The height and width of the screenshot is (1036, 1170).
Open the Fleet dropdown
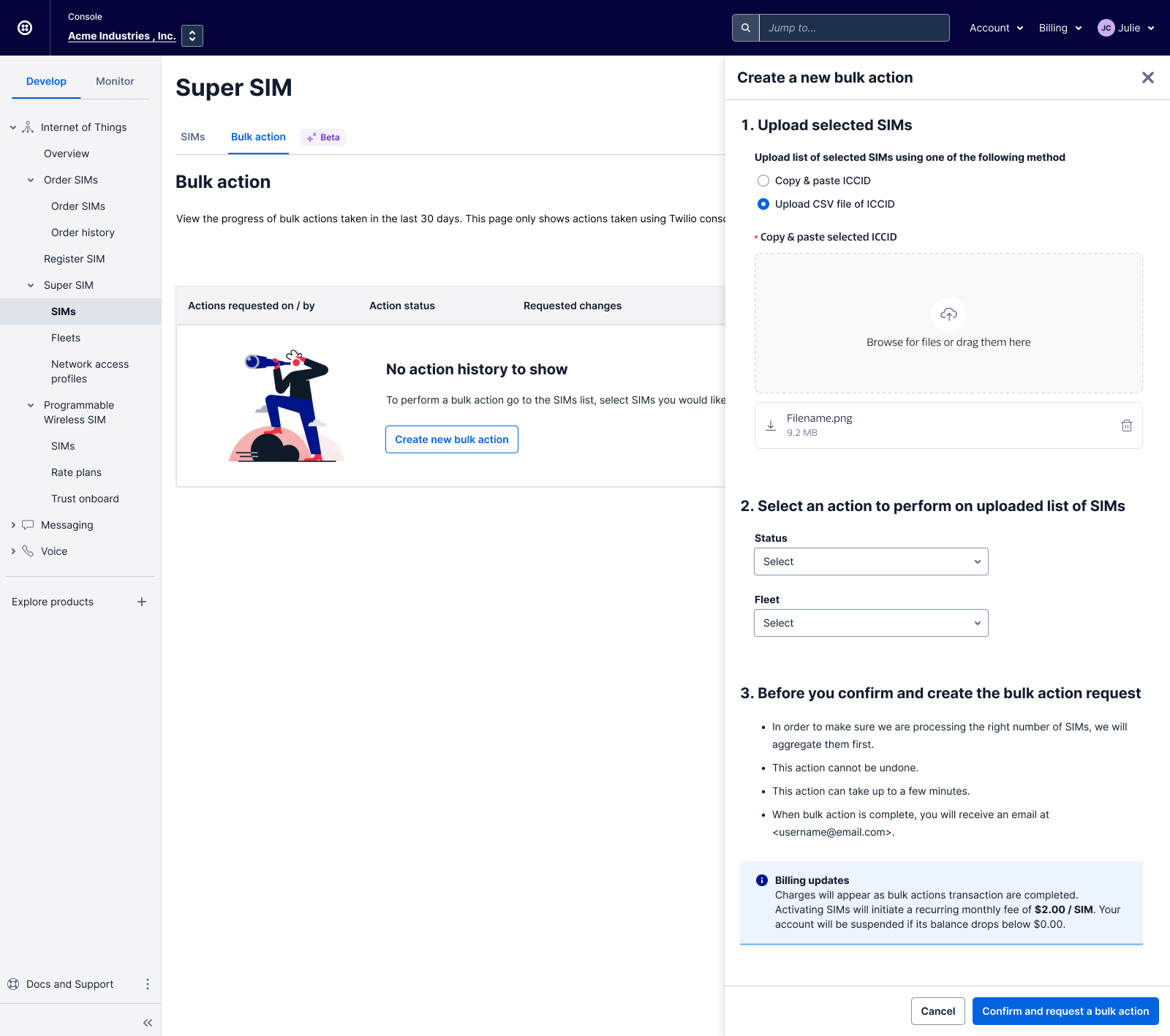tap(871, 623)
